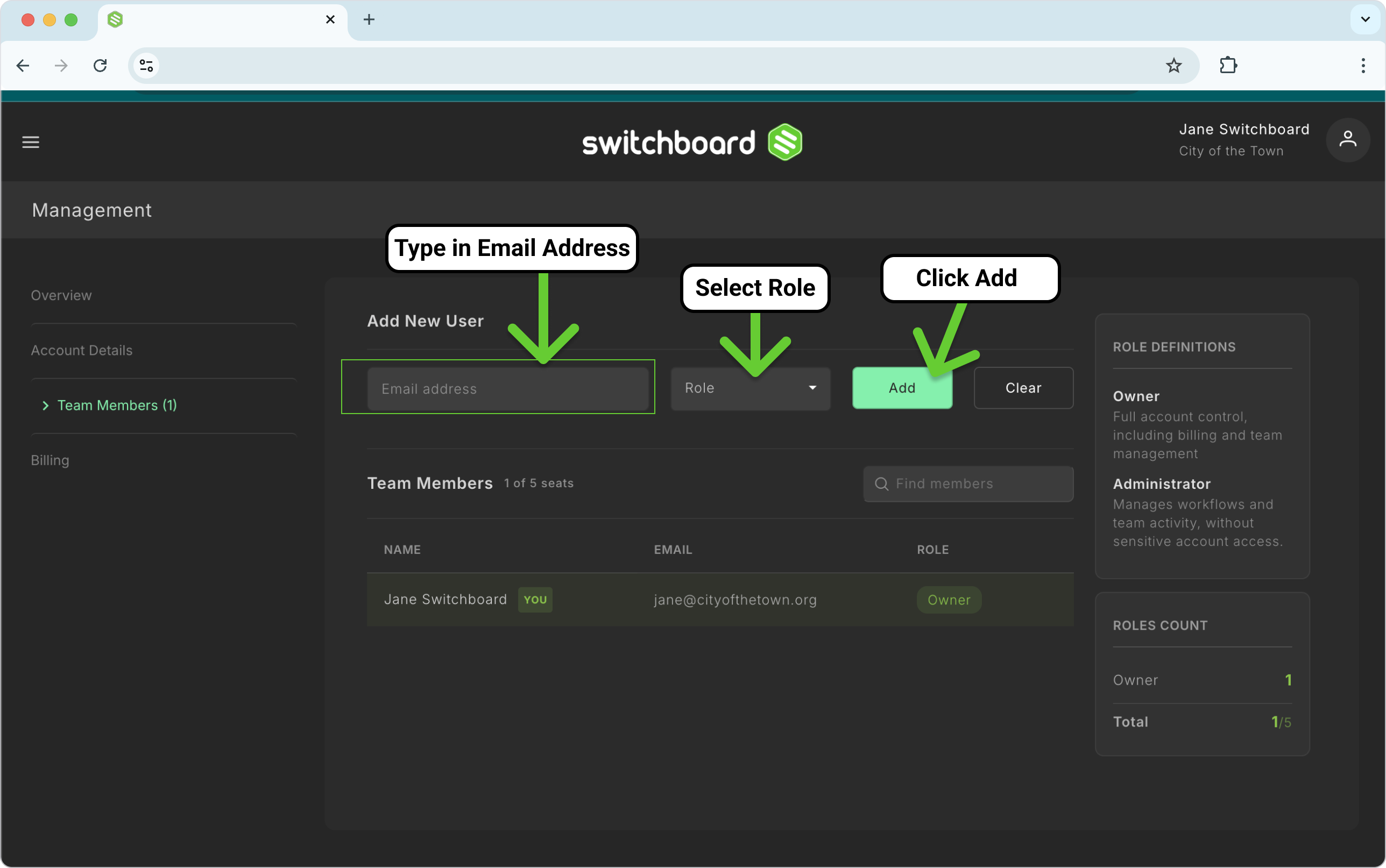Viewport: 1386px width, 868px height.
Task: Open the browser extensions menu
Action: point(1228,66)
